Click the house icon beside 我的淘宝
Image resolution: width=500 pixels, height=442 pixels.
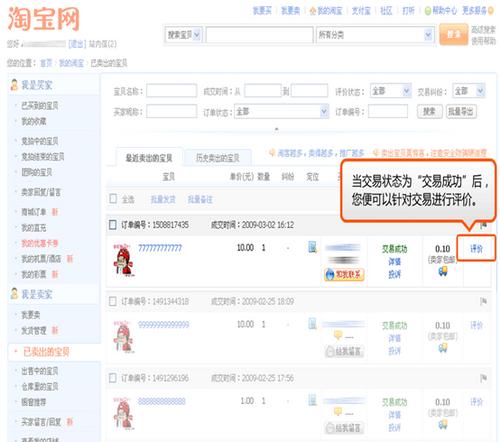pyautogui.click(x=312, y=11)
